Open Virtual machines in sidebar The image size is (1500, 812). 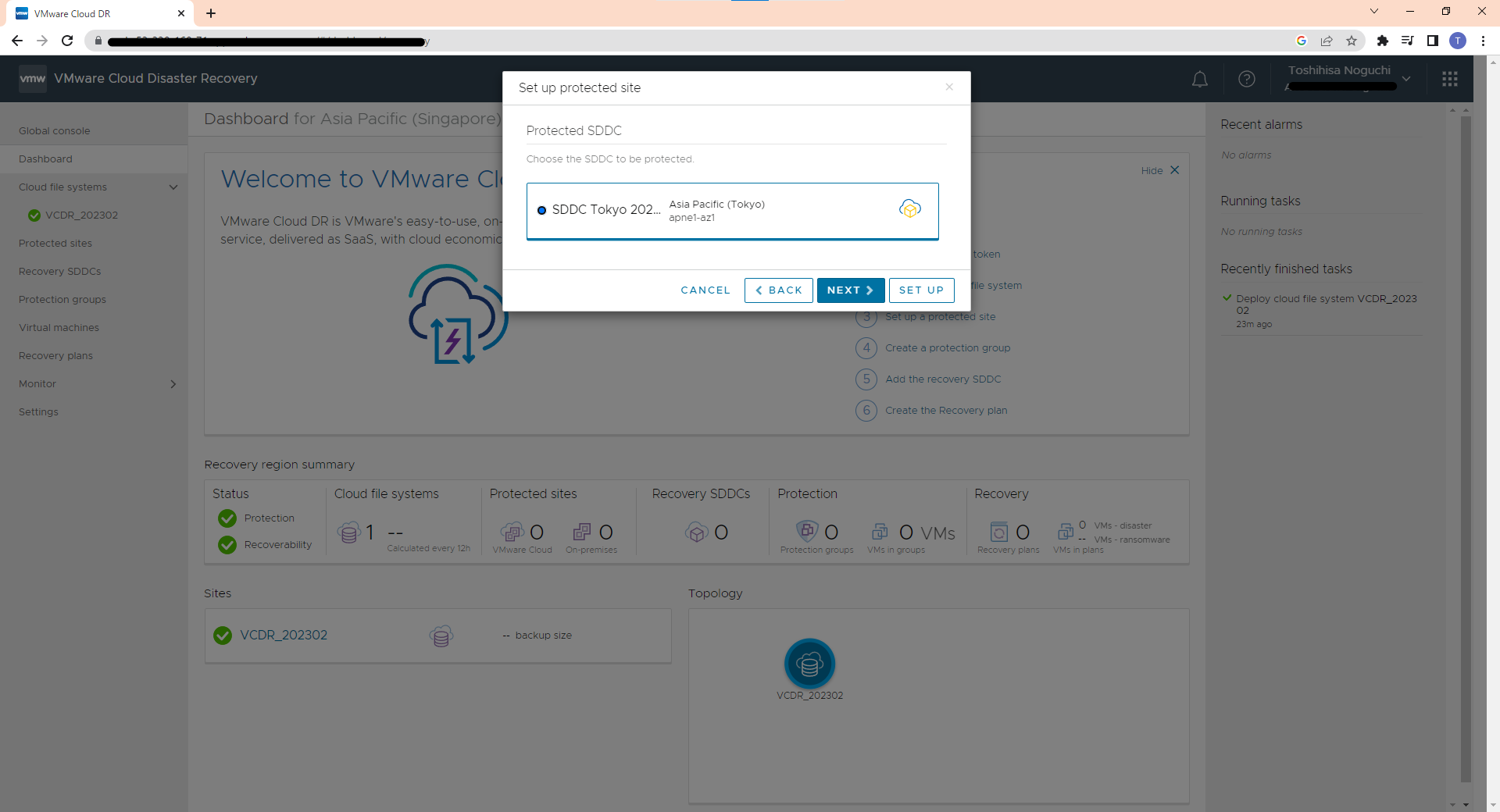pos(59,327)
